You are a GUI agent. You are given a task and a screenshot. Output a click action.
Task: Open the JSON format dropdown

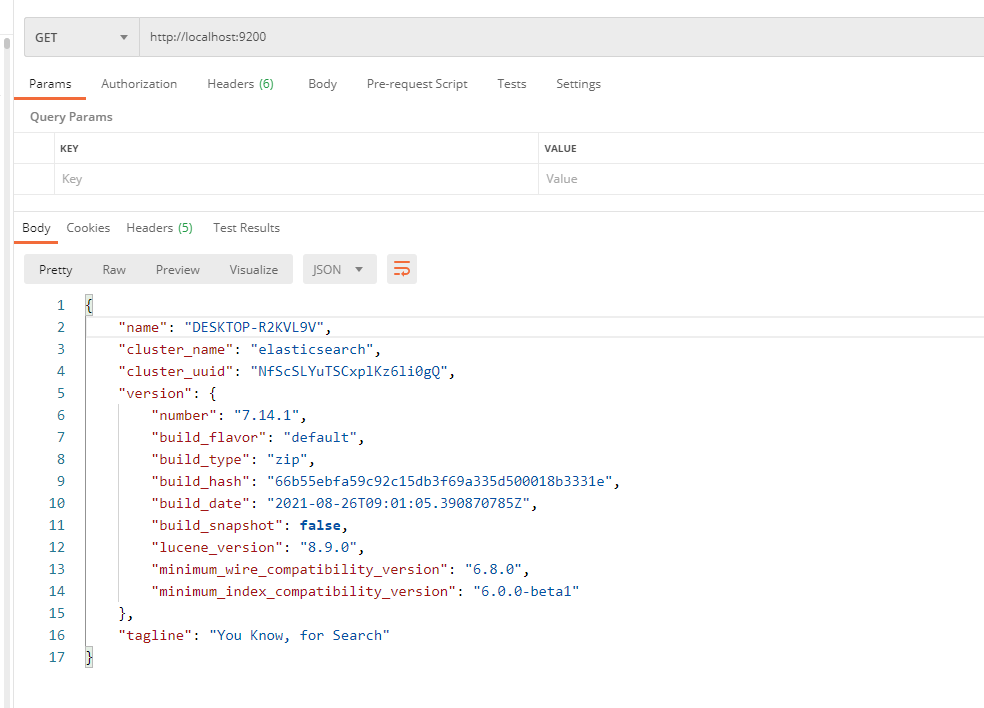coord(340,269)
